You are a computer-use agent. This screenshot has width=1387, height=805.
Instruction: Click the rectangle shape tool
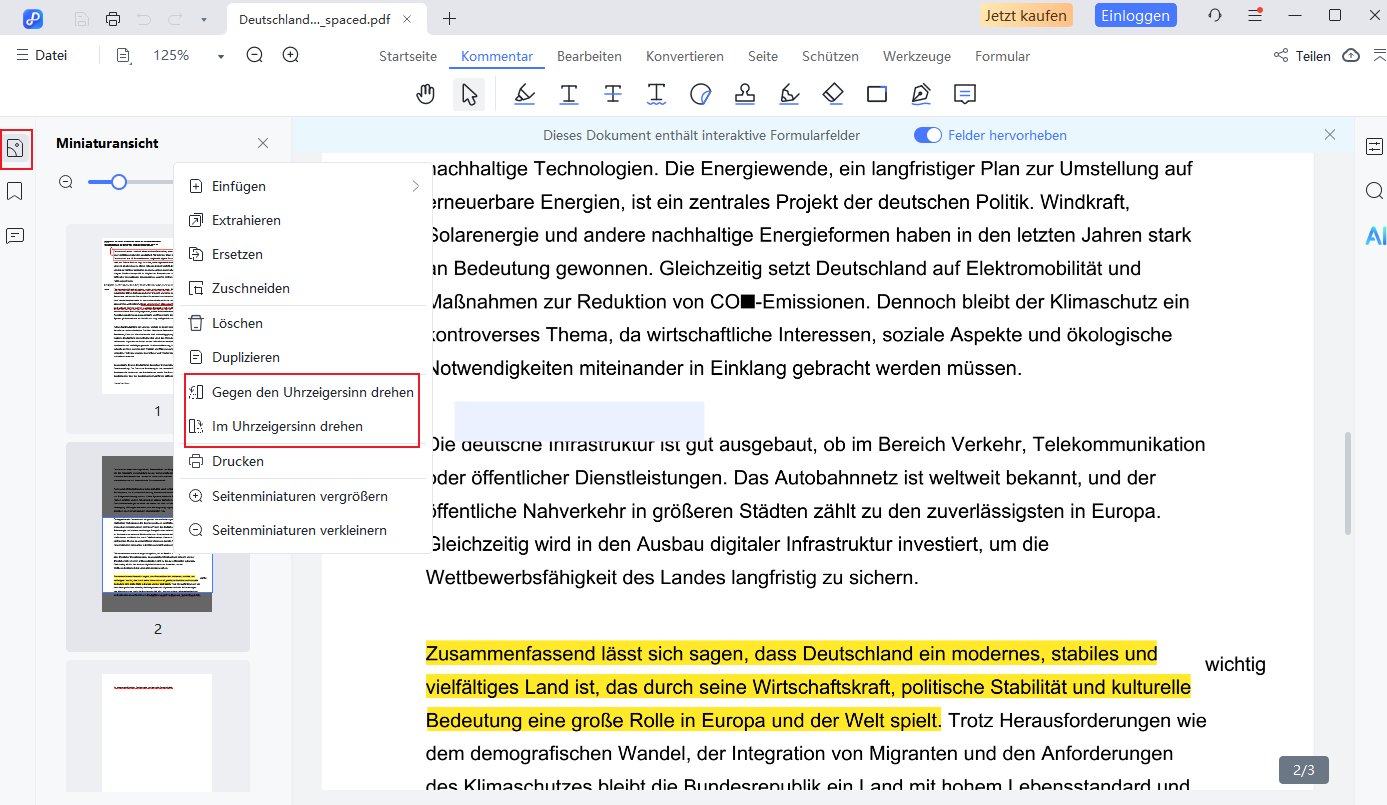877,94
